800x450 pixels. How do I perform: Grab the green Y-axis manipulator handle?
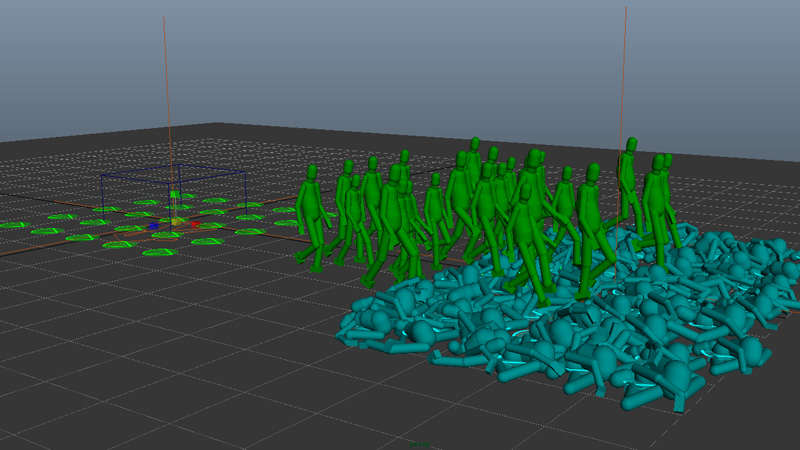[174, 194]
